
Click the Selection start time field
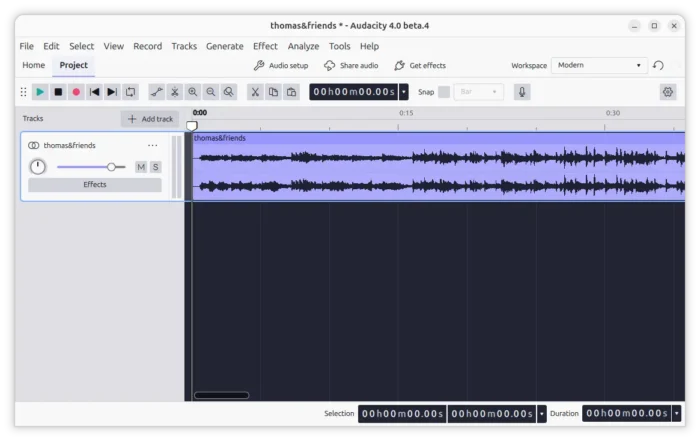pos(402,414)
